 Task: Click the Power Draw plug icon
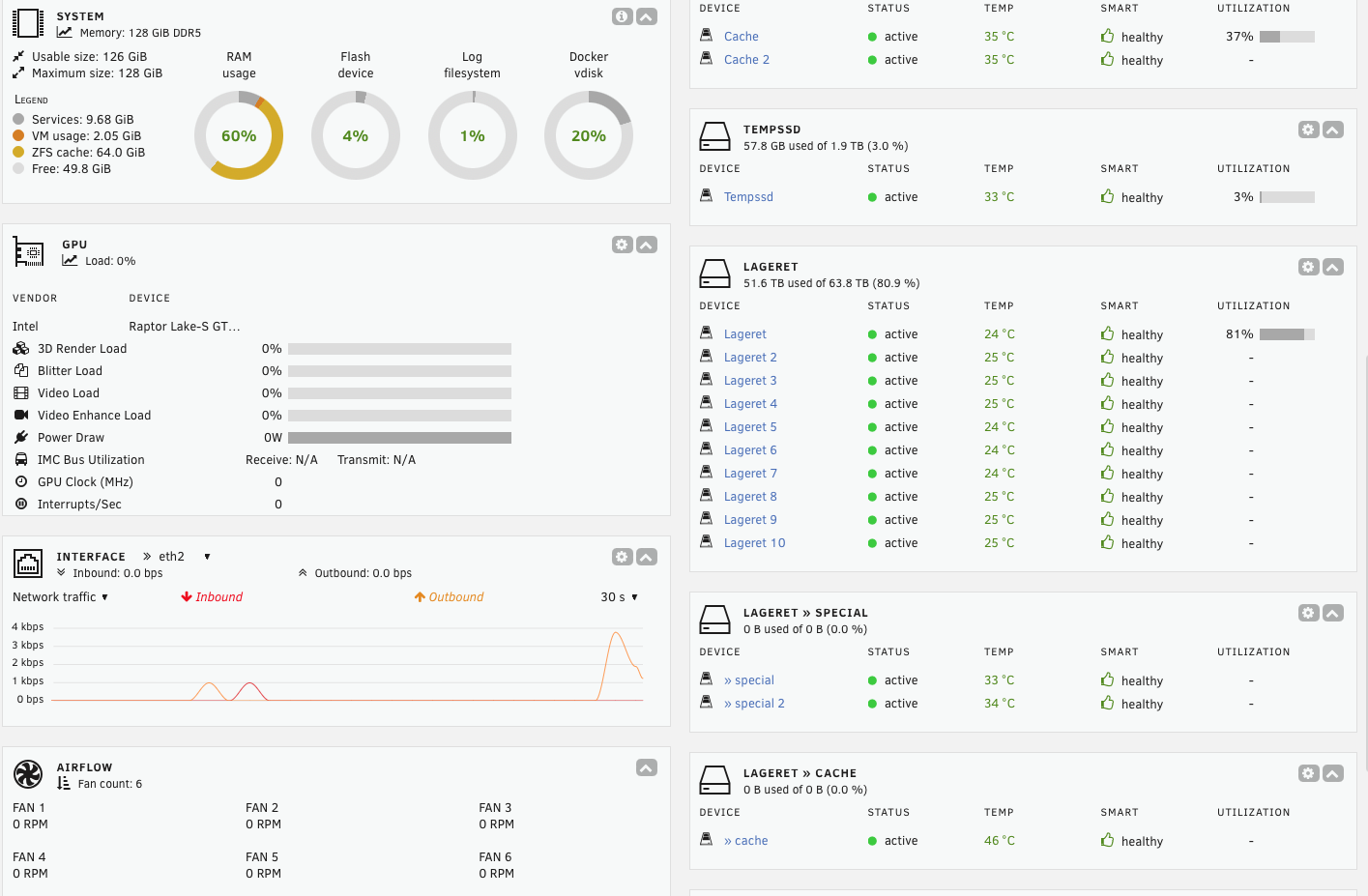tap(21, 438)
